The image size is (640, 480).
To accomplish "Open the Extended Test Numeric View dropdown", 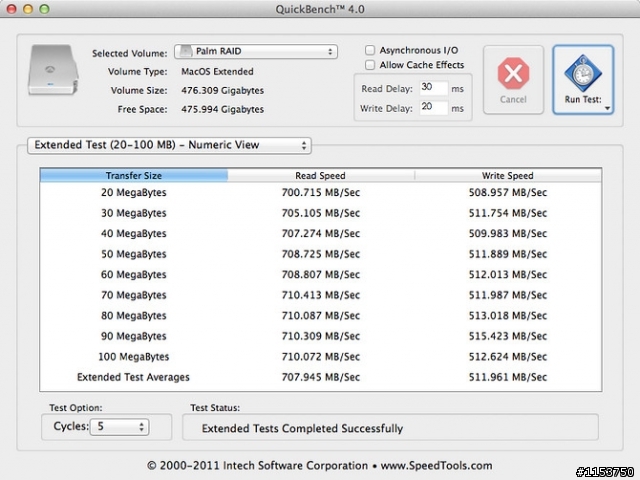I will tap(169, 145).
